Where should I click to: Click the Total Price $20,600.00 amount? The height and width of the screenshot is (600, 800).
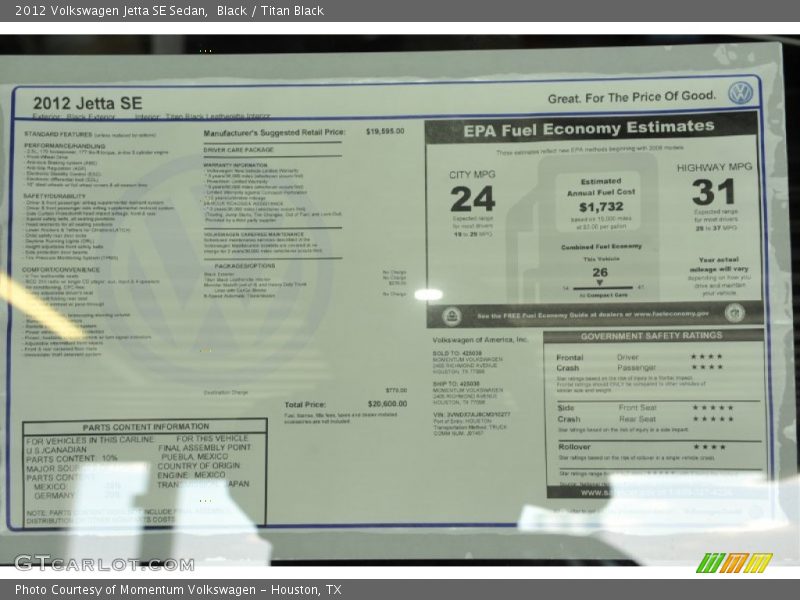click(x=385, y=404)
